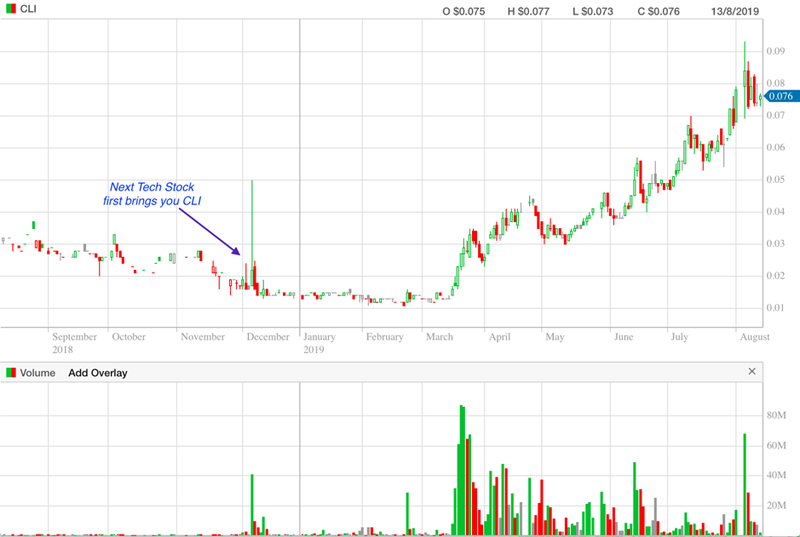Click the open price O $0.075

tap(463, 11)
